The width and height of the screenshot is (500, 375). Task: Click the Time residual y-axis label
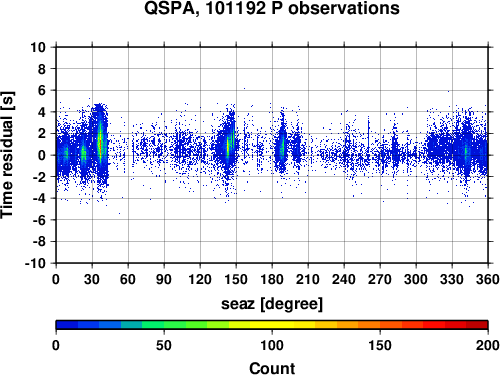point(7,155)
